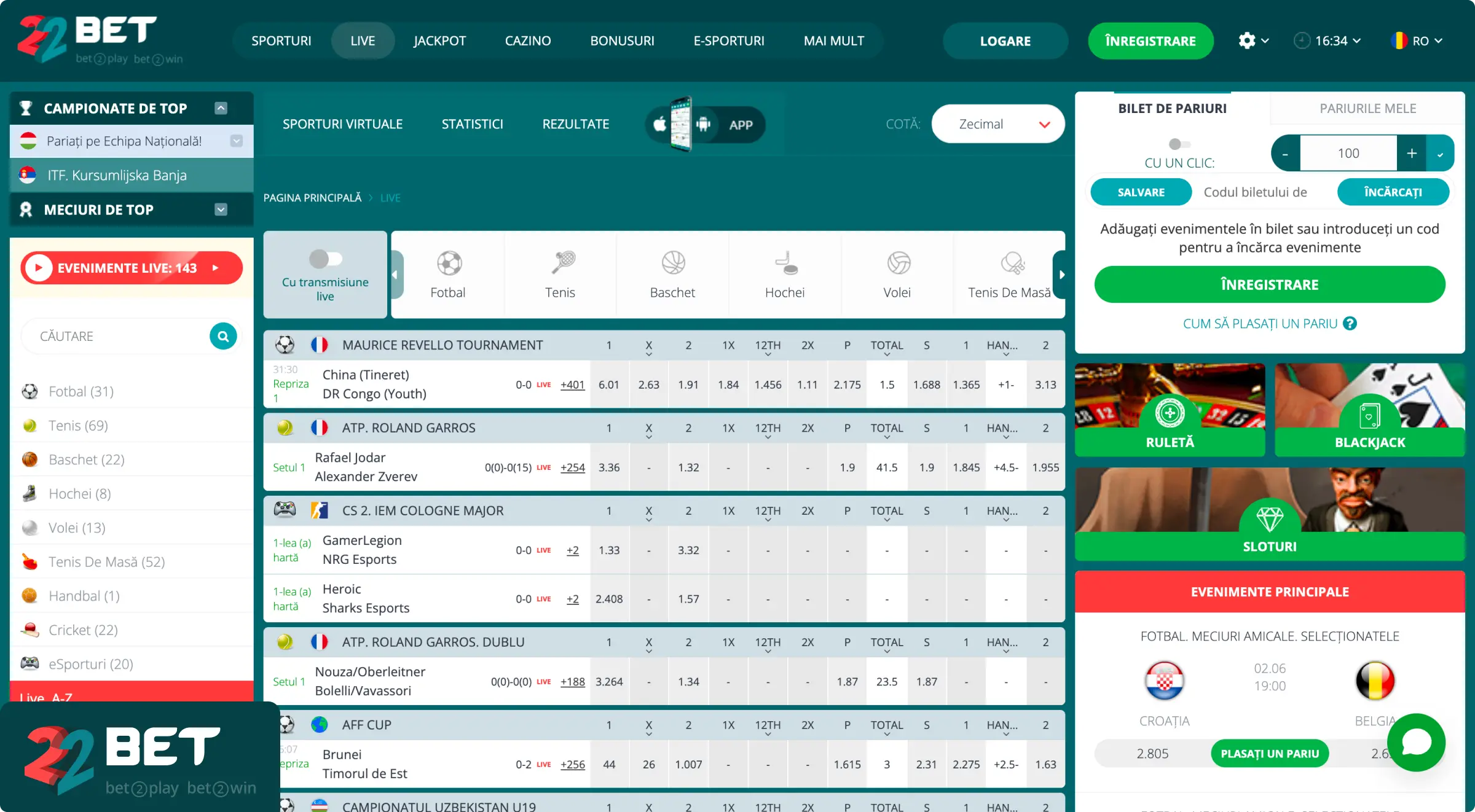Screen dimensions: 1475x812
Task: Open the Zecimal odds format dropdown
Action: pyautogui.click(x=998, y=124)
